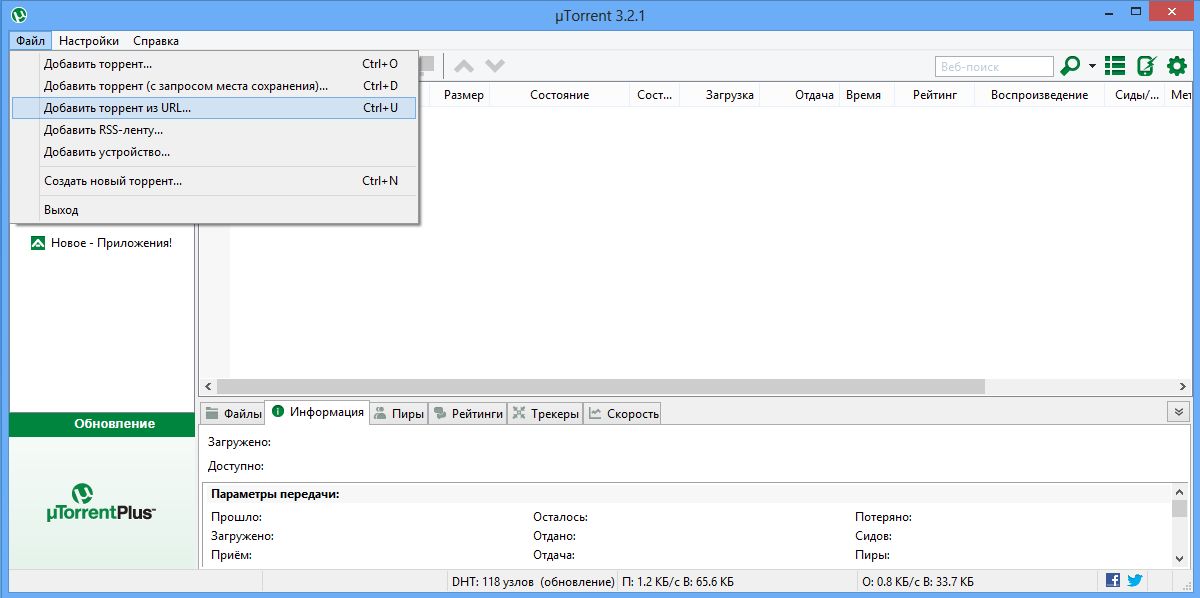Switch to the Скорость tab

pos(623,413)
